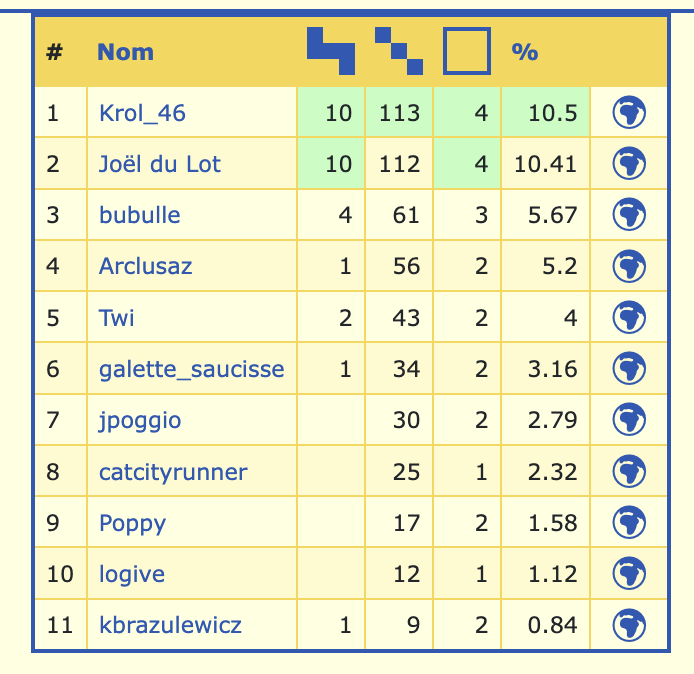Click the # rank column header
This screenshot has height=674, width=694.
54,51
